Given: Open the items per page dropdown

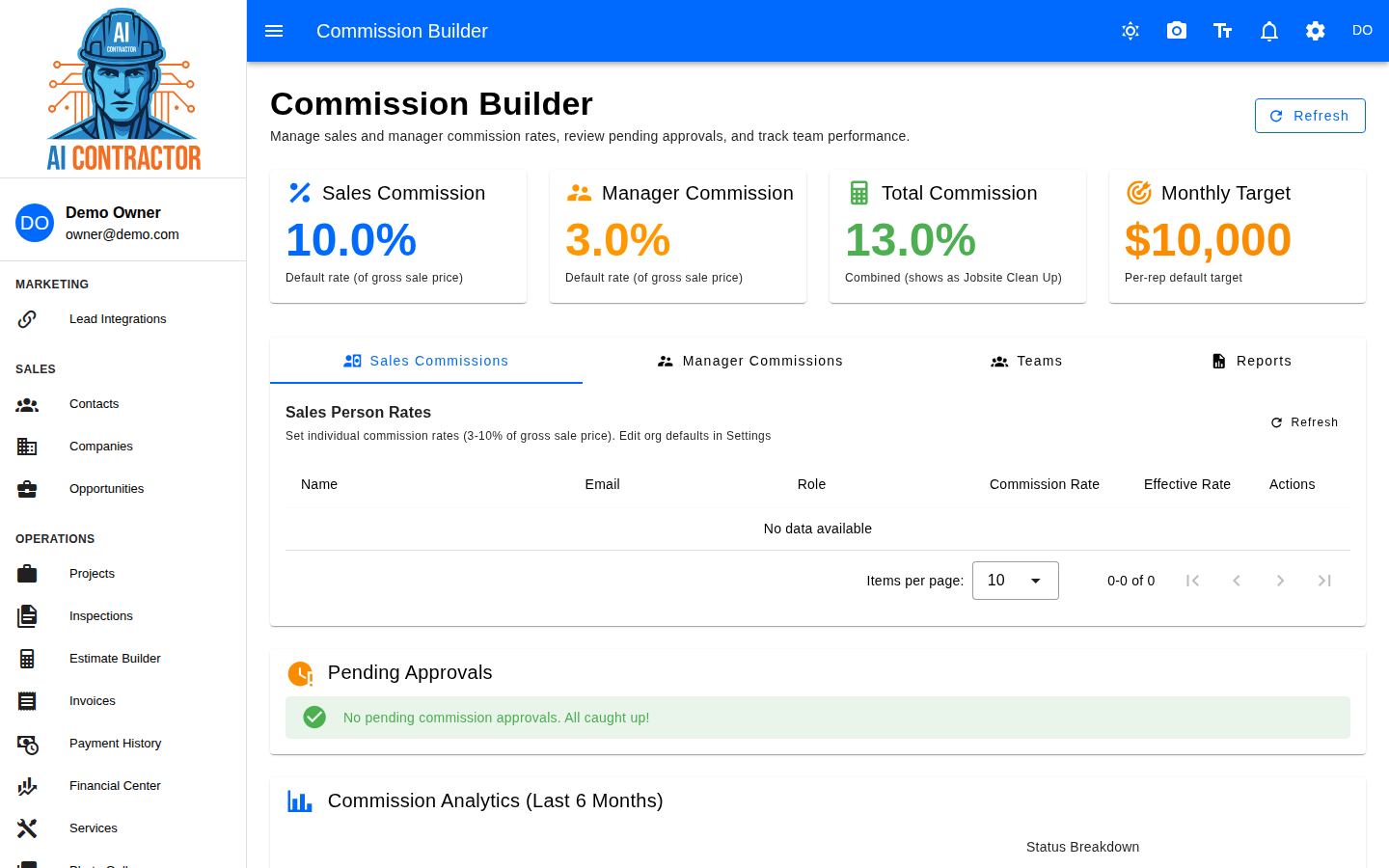Looking at the screenshot, I should pyautogui.click(x=1016, y=581).
